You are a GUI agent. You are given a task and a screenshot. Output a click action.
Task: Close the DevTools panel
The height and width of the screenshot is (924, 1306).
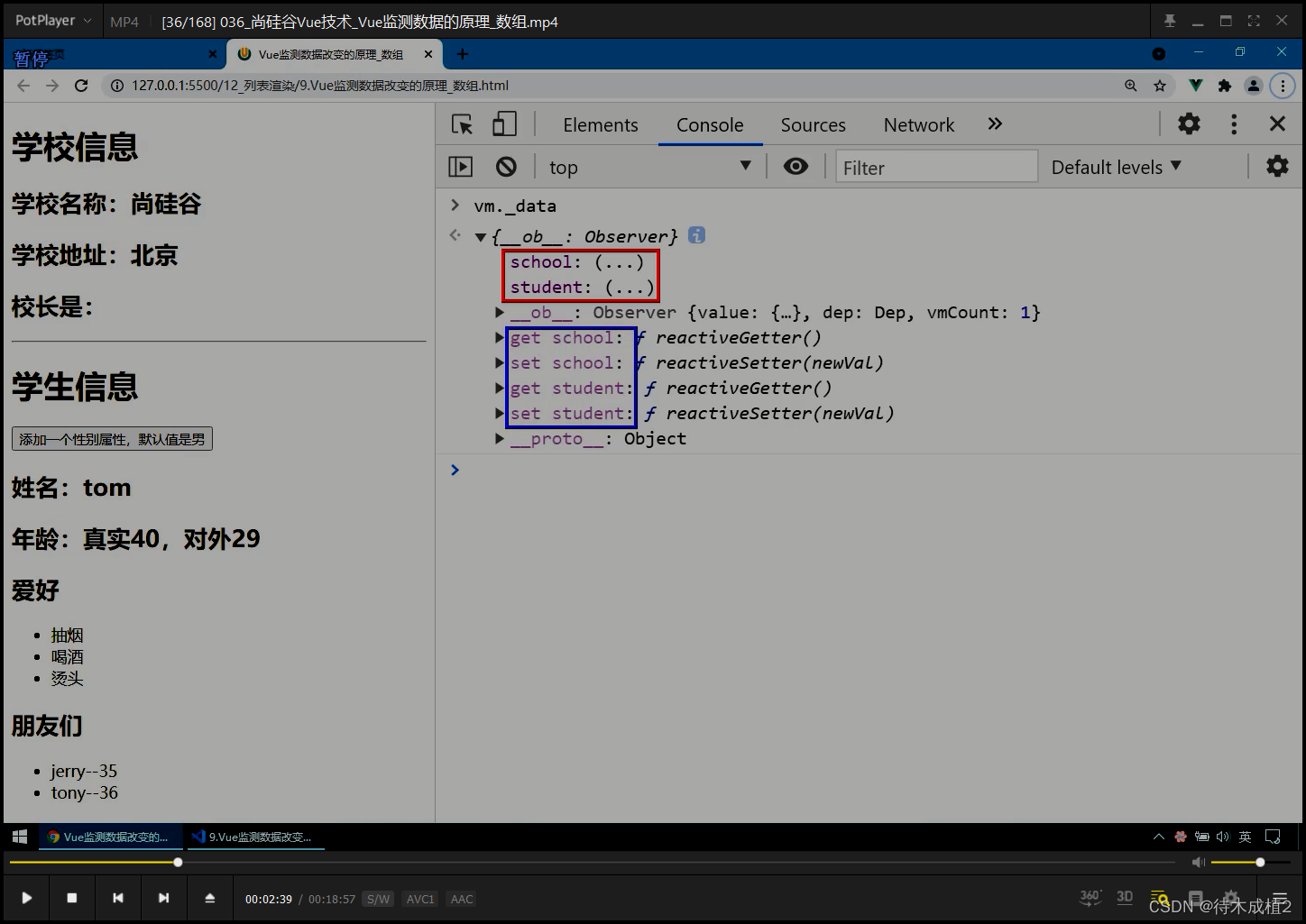[x=1278, y=124]
